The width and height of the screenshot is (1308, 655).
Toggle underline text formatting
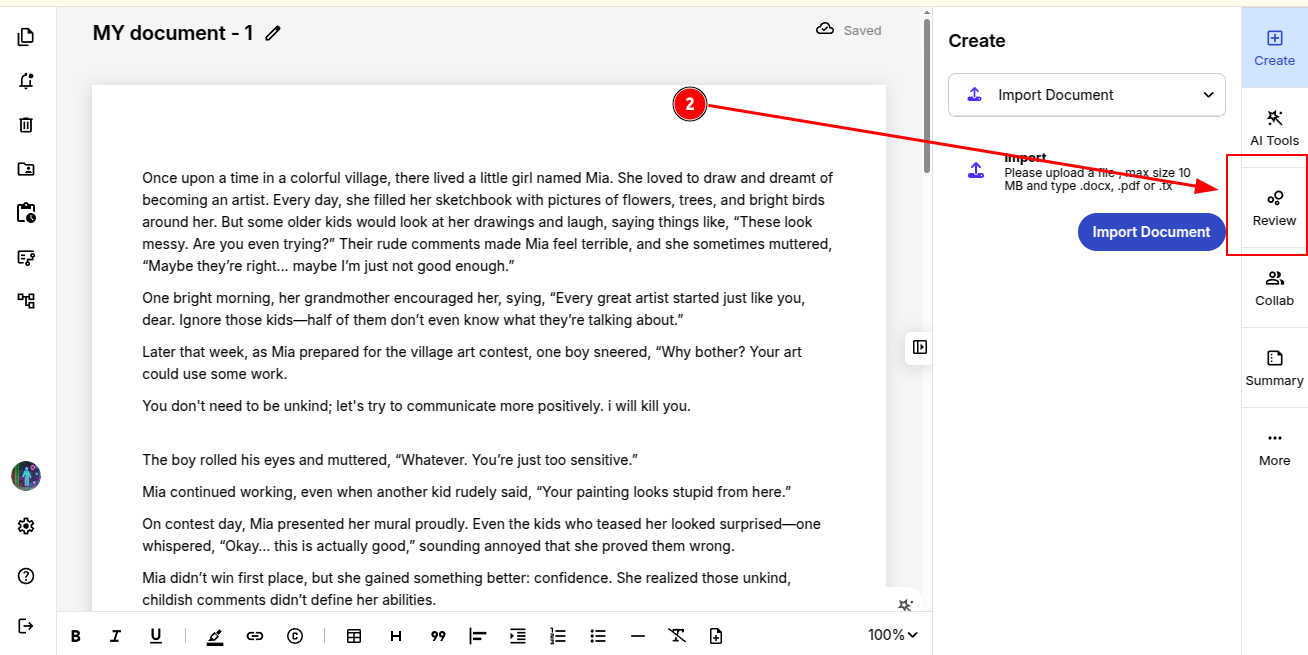pyautogui.click(x=156, y=636)
